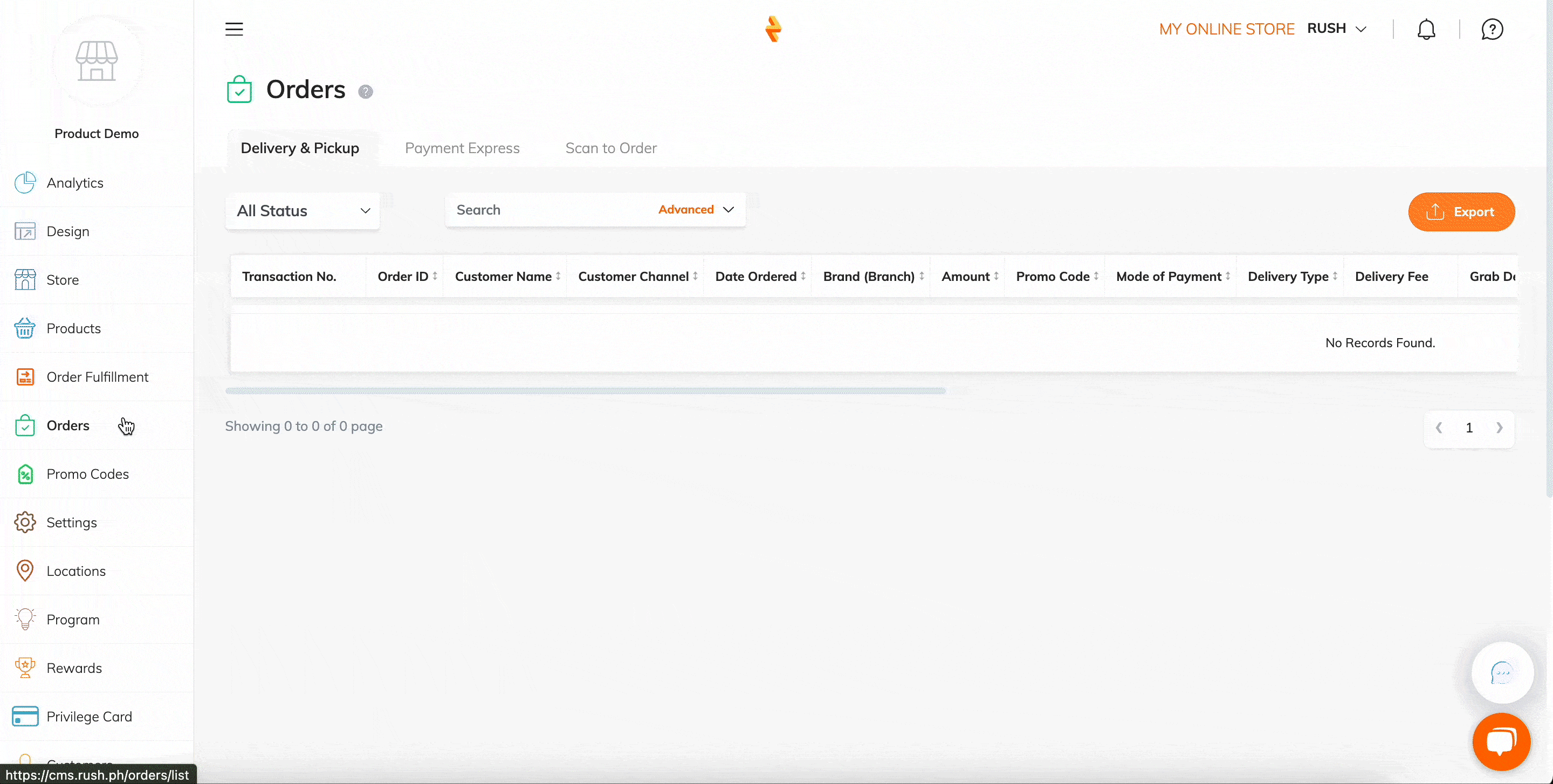
Task: Click the Showing 0 to 0 text
Action: click(x=304, y=426)
